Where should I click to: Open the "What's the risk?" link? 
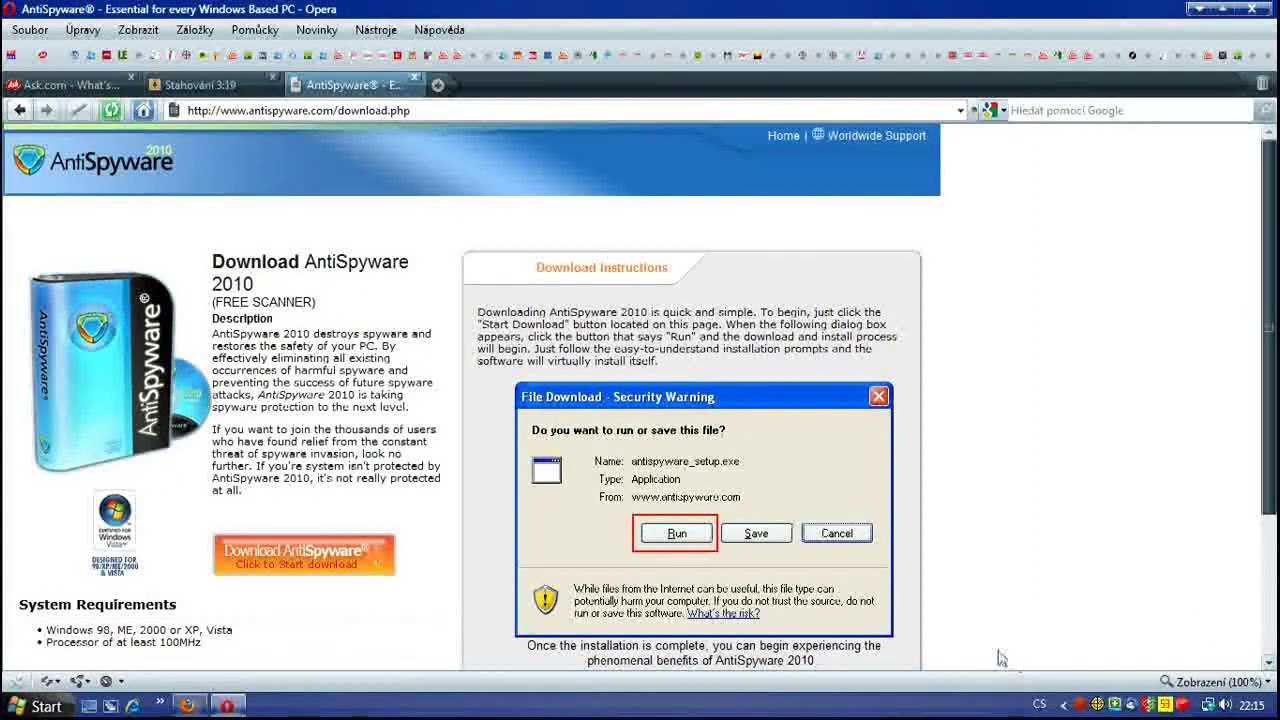pos(723,614)
